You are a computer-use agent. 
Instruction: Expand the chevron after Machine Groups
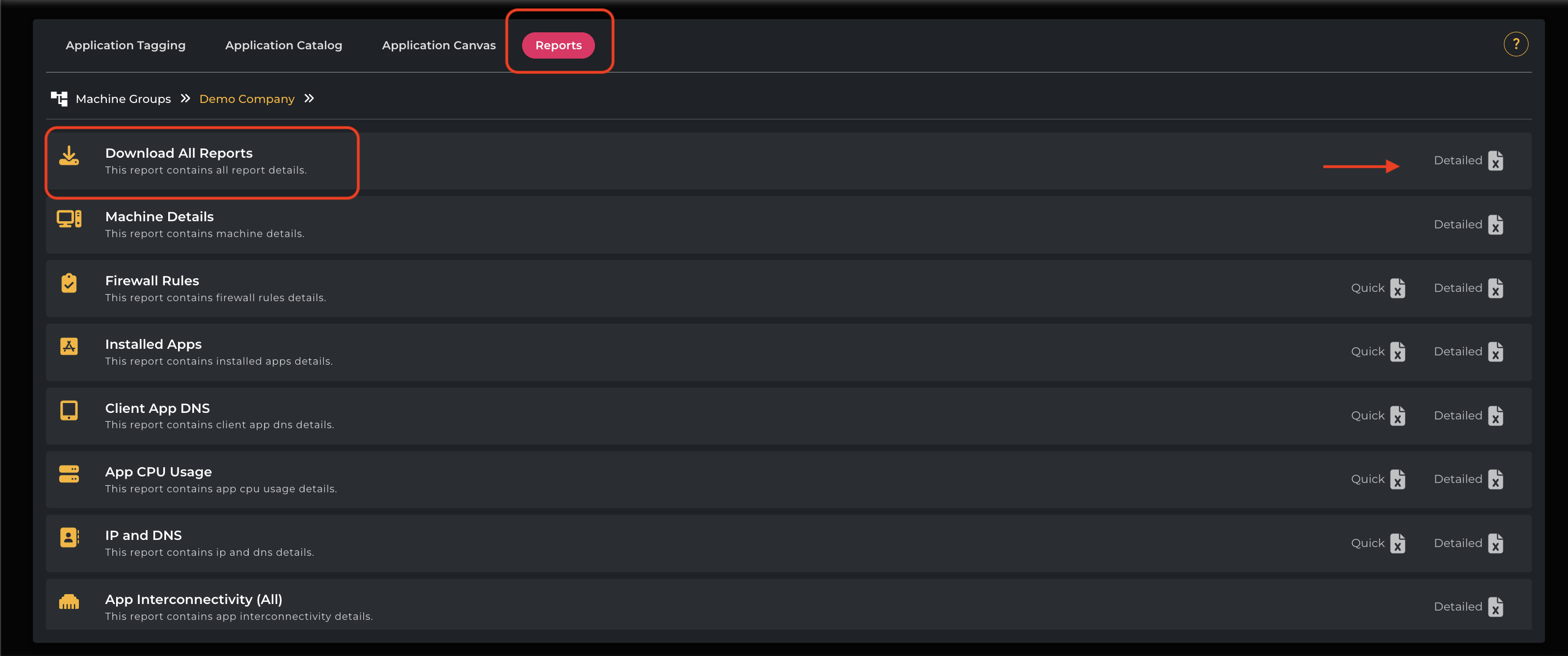point(186,99)
